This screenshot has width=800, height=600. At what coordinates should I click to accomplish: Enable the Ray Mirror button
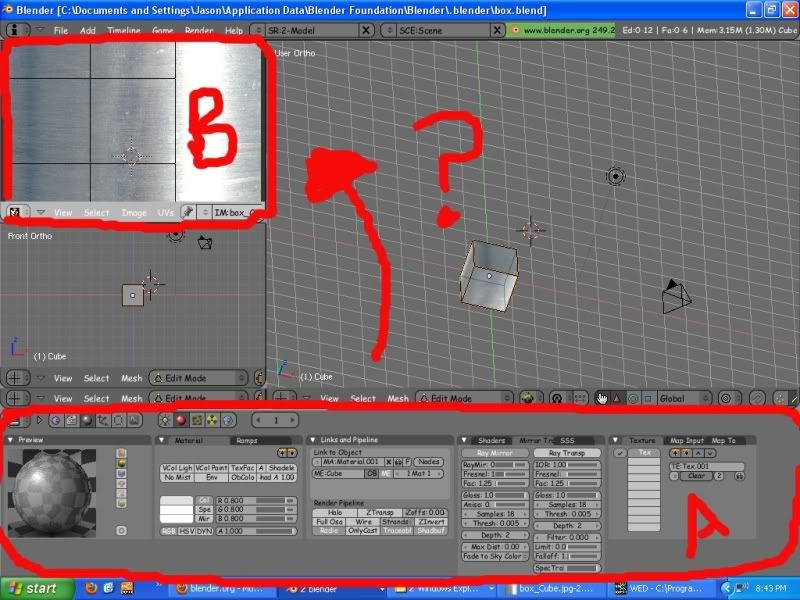pos(495,453)
